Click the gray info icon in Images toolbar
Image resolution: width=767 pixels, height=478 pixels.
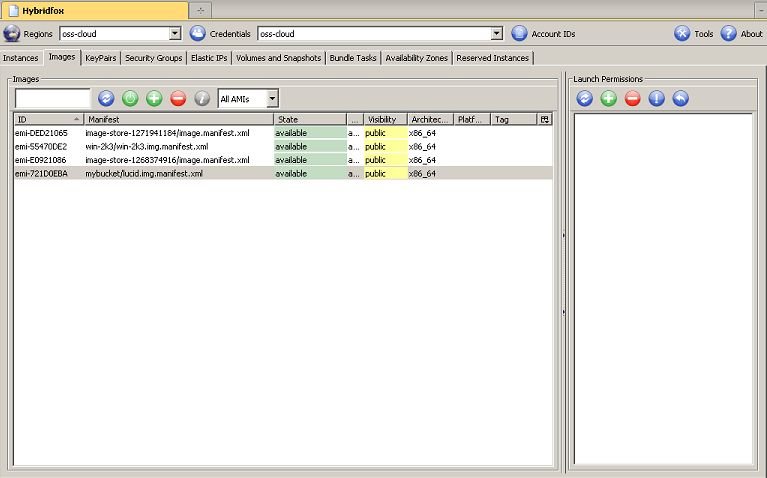pyautogui.click(x=202, y=98)
